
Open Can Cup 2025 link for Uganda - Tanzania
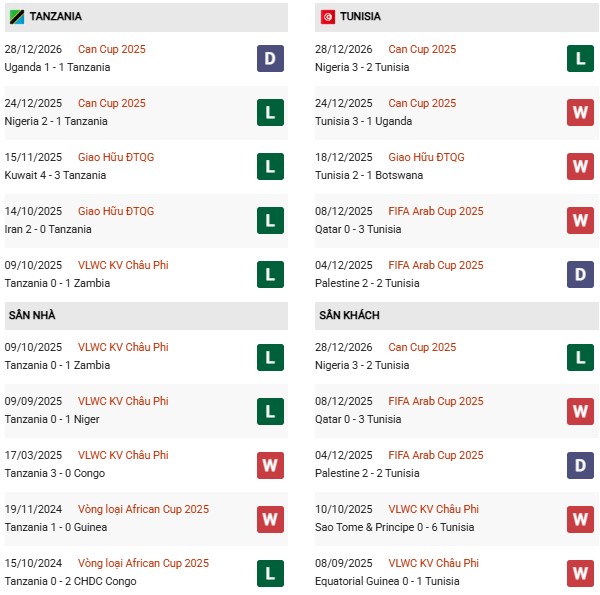pos(111,49)
